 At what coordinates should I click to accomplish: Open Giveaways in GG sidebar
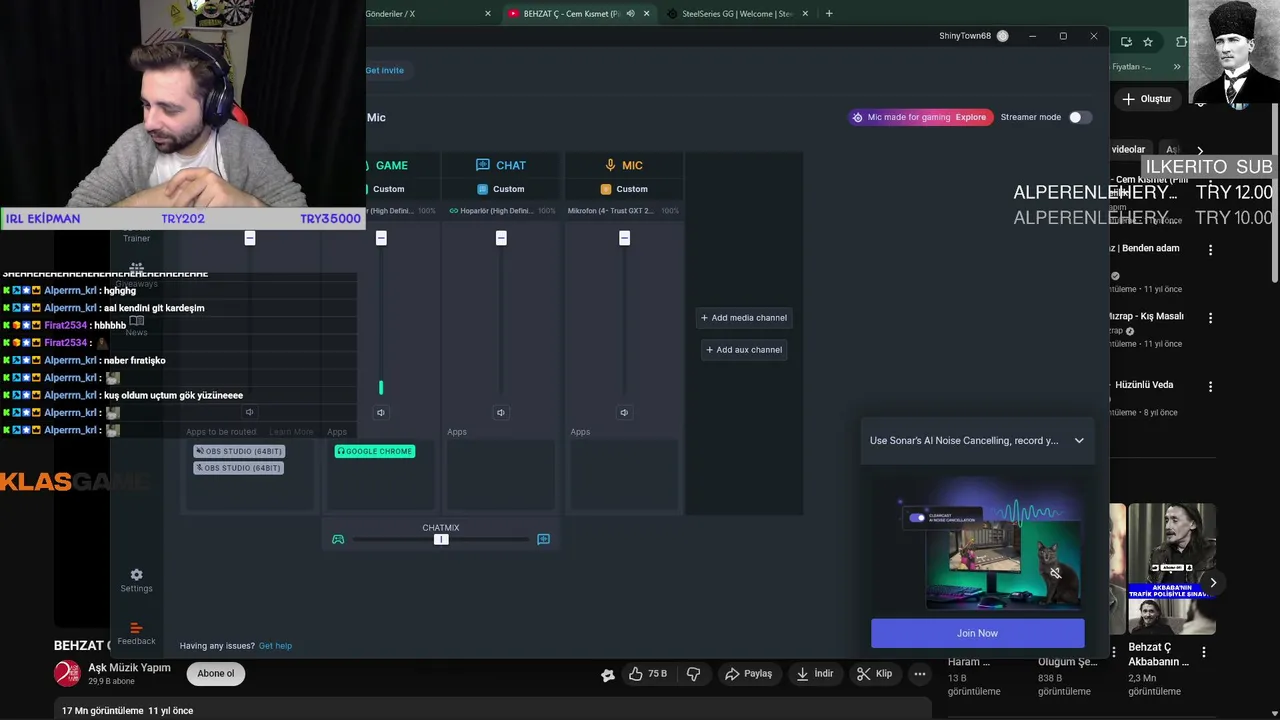[137, 274]
